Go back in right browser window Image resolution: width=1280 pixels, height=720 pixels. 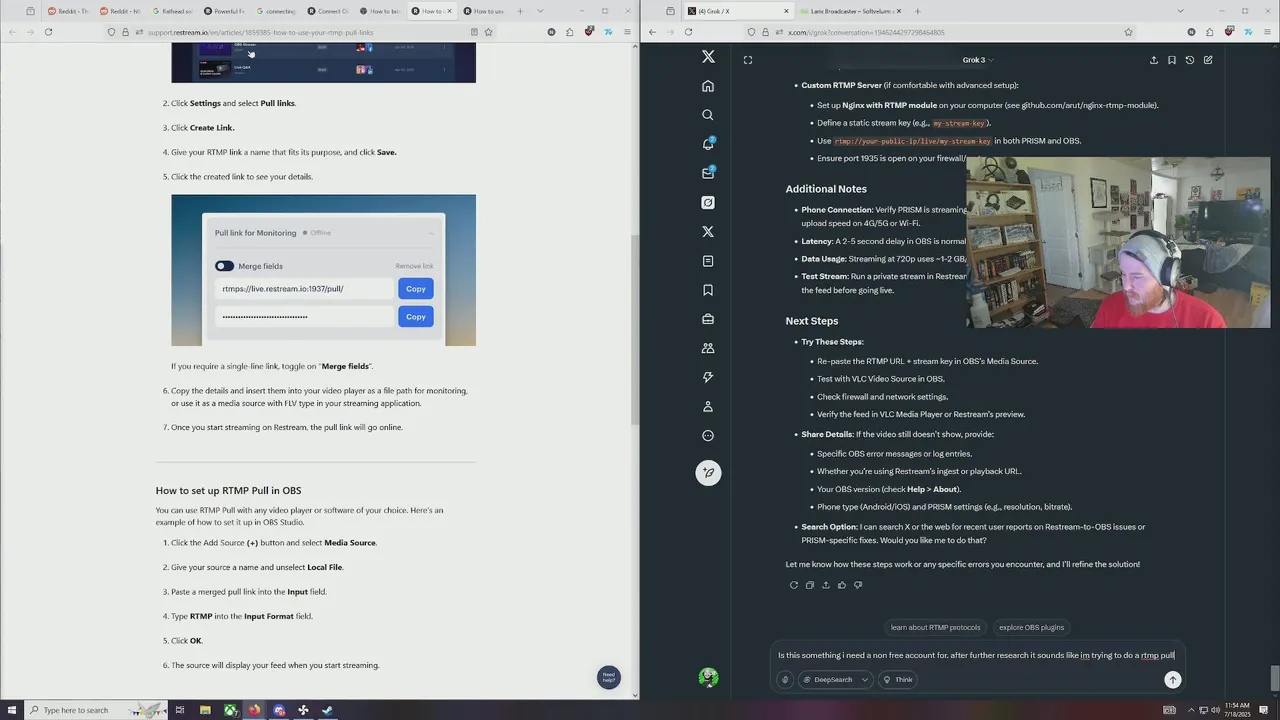coord(652,32)
